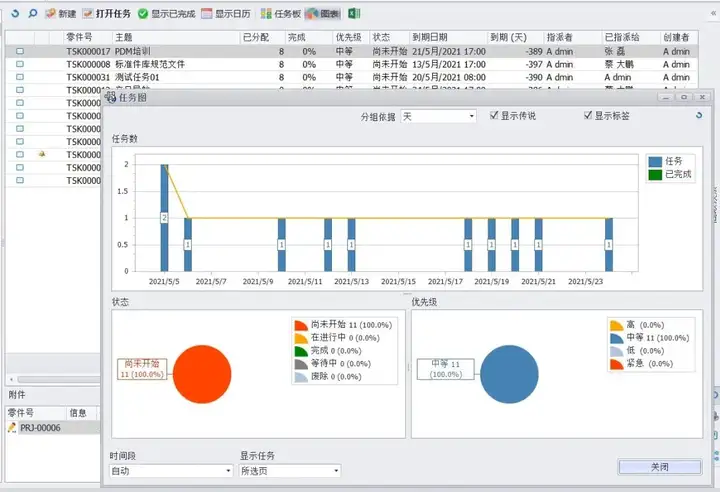Select the 标准件库规范文件 task row
Screen dimensions: 720x492
pyautogui.click(x=351, y=64)
